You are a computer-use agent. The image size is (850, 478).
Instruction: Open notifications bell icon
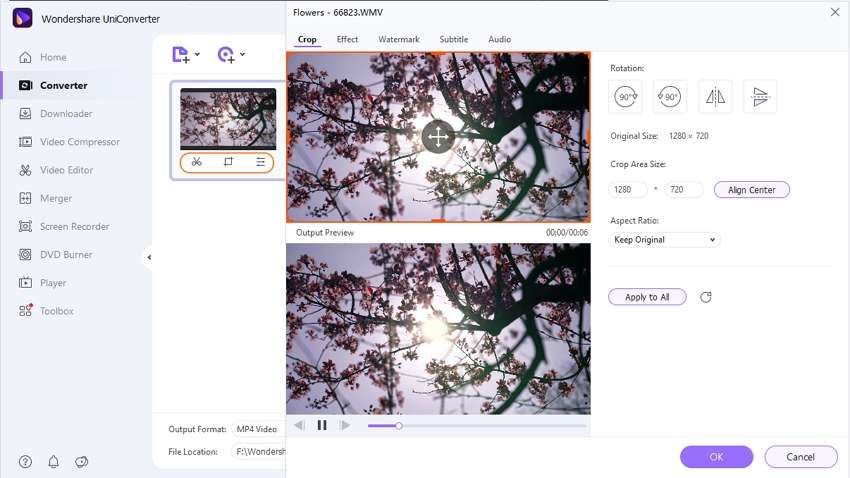[54, 462]
